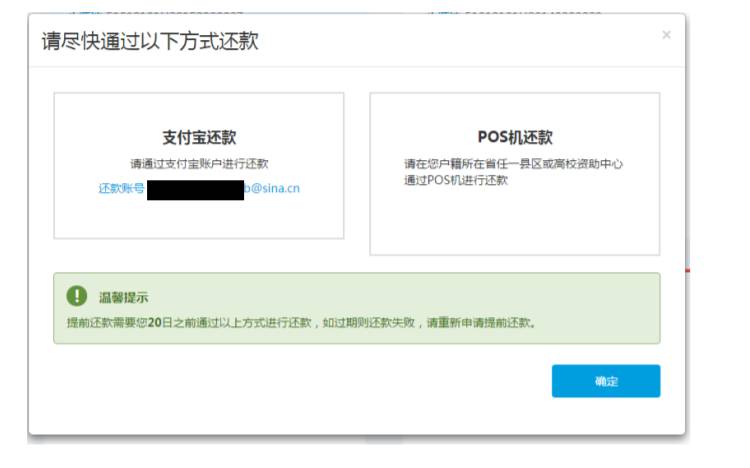The image size is (750, 468).
Task: Click the dialog title 请尽快通过以下方式还款
Action: (150, 41)
